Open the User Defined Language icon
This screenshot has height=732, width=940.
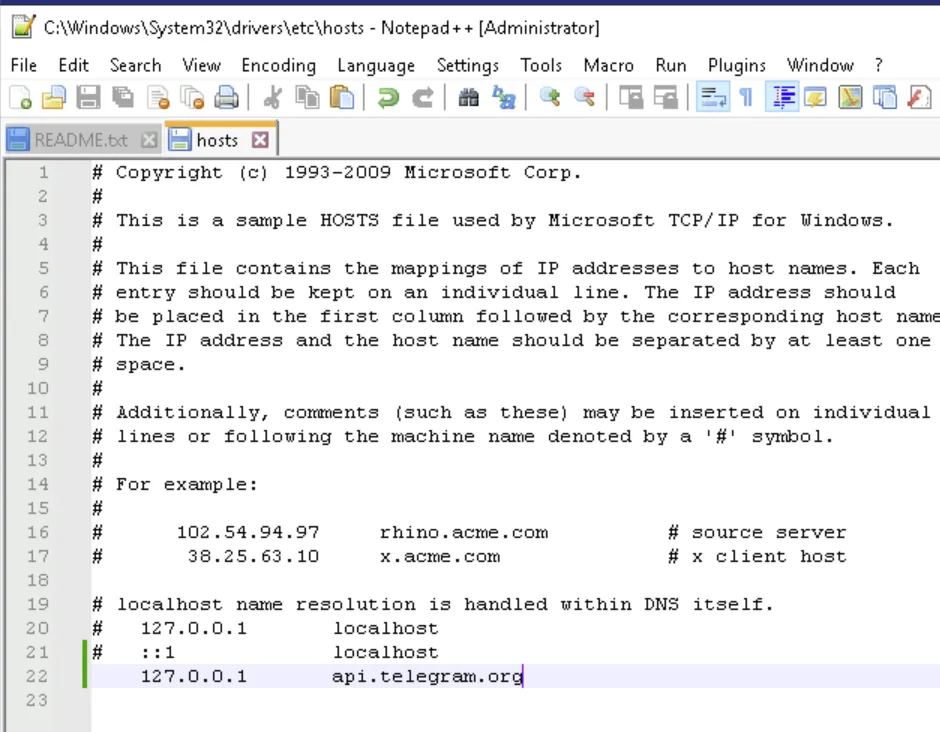pyautogui.click(x=816, y=97)
